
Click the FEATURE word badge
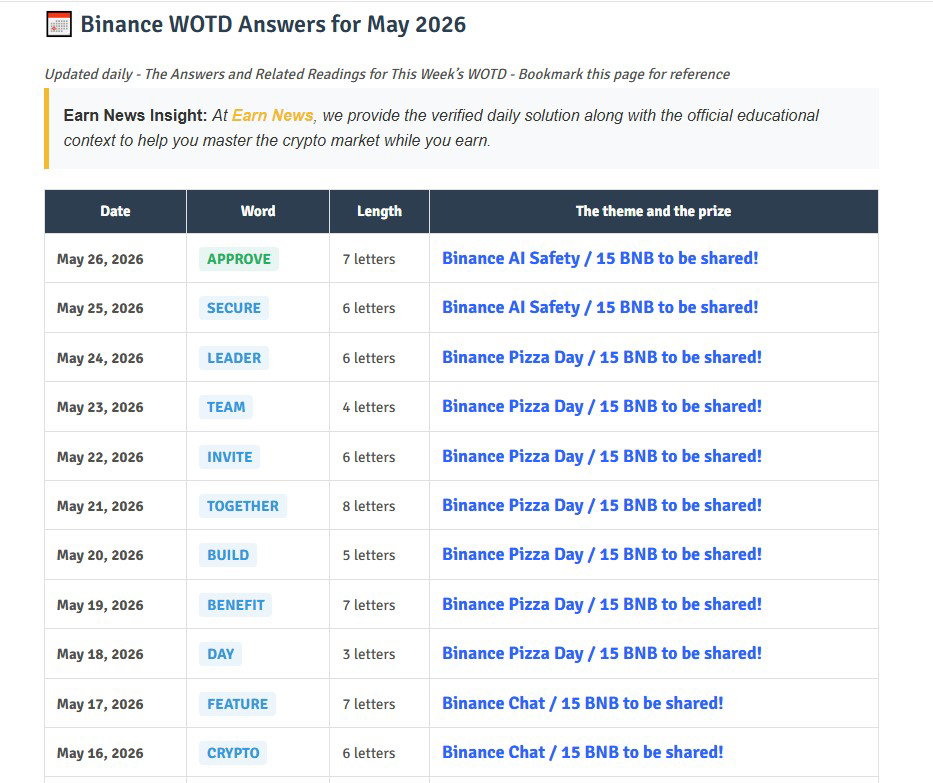[237, 704]
